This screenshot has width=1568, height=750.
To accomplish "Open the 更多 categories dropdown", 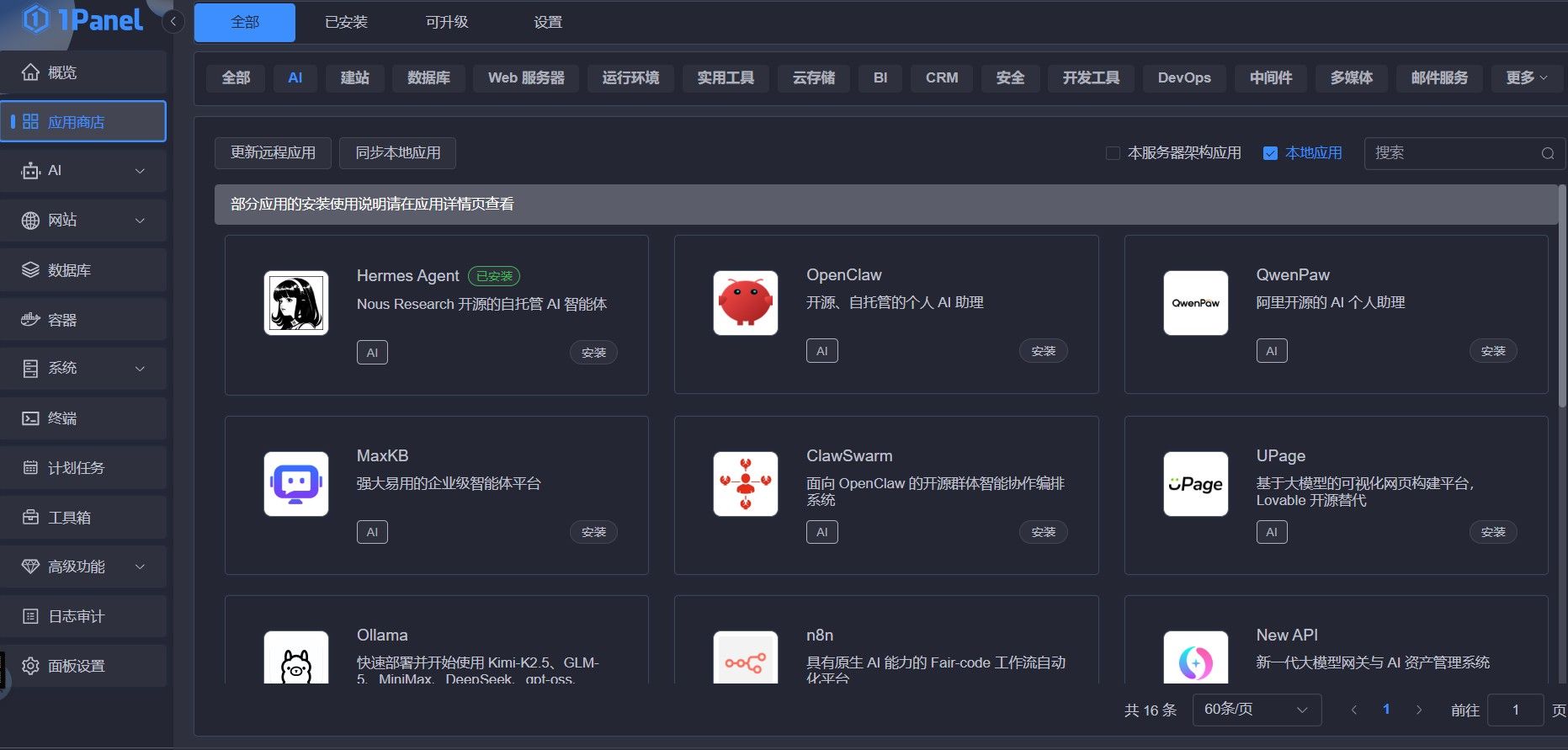I will [x=1526, y=77].
